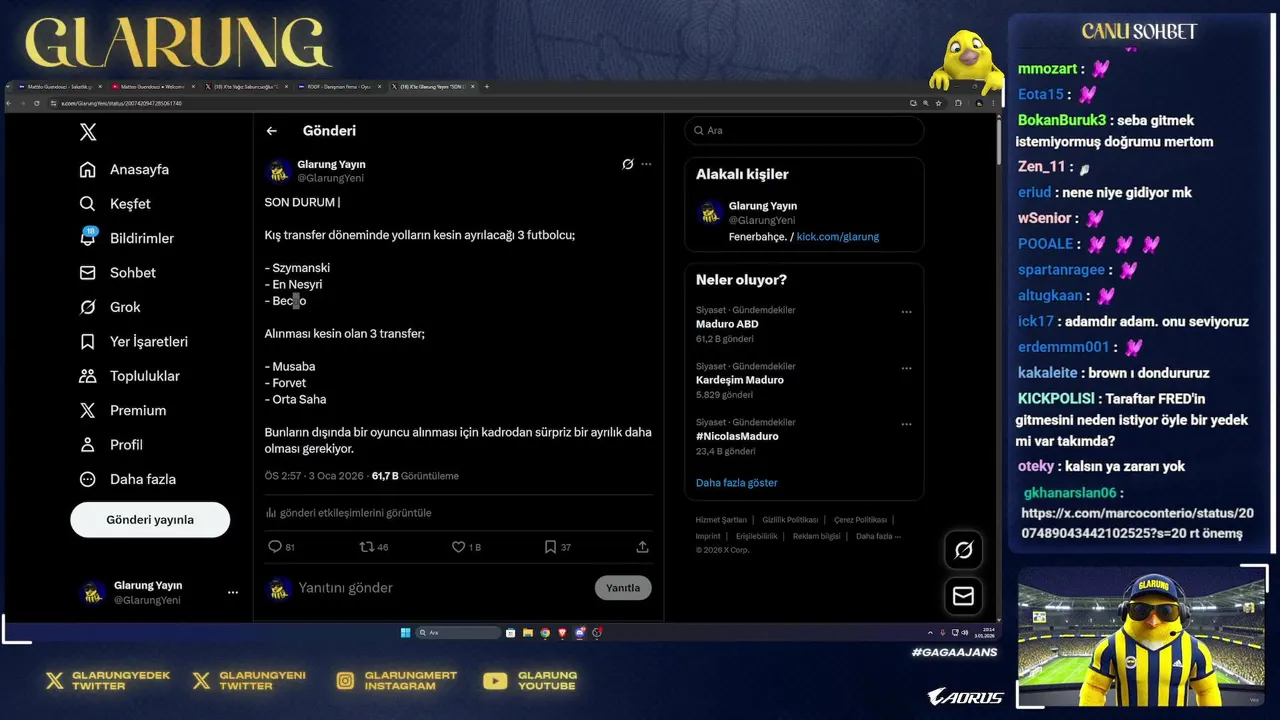Click Daha fazla göster link
Viewport: 1280px width, 720px height.
point(737,483)
